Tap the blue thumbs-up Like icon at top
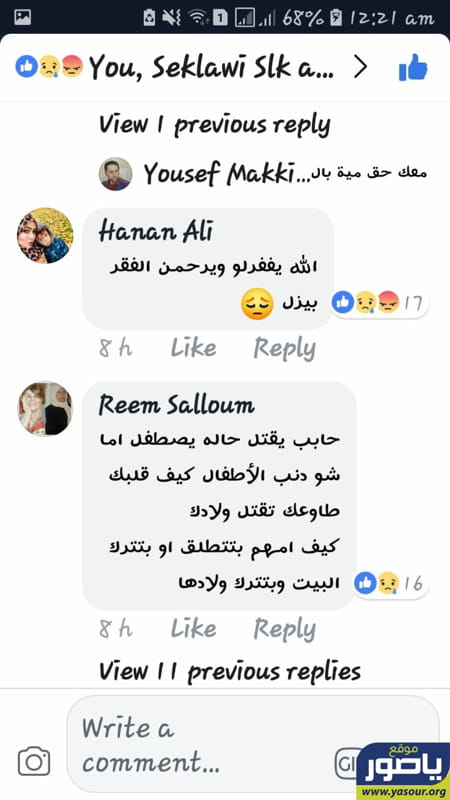This screenshot has height=800, width=450. (x=413, y=67)
